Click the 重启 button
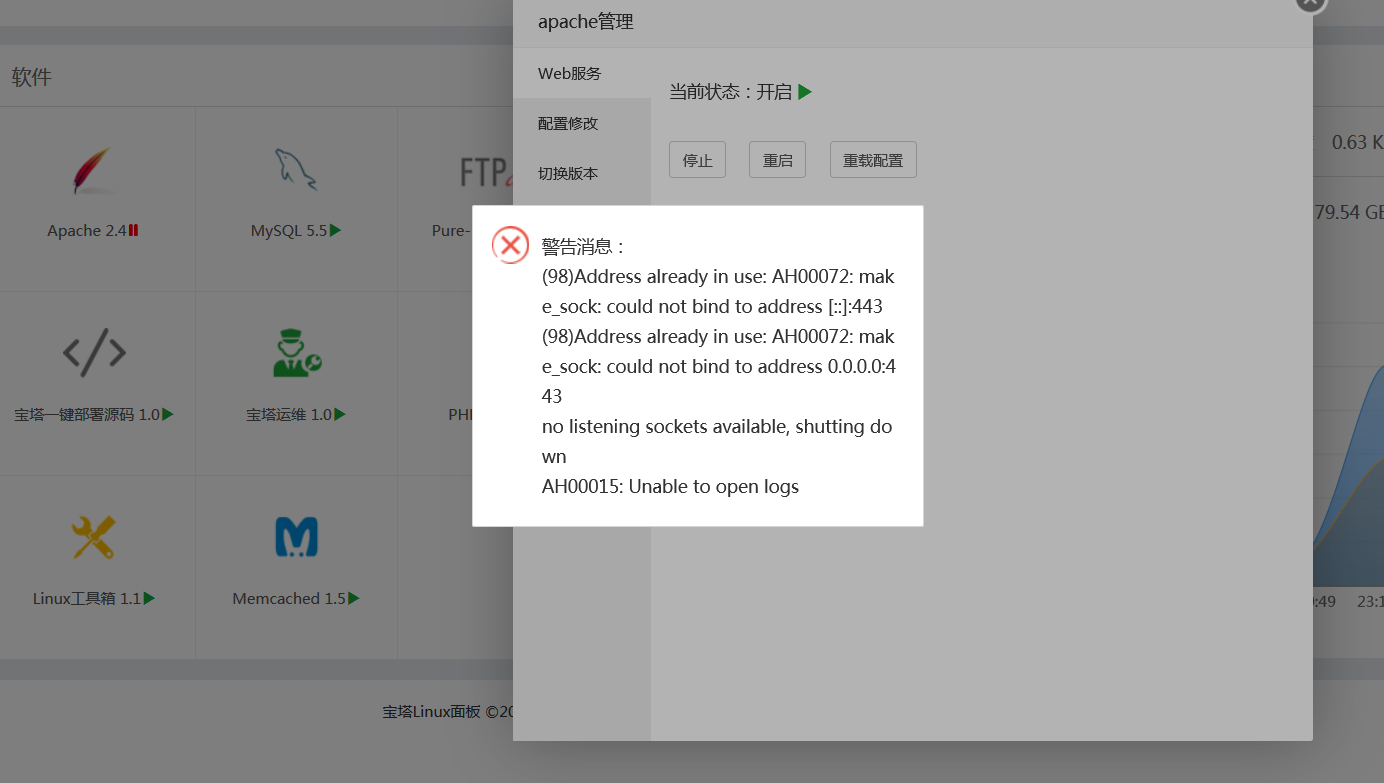This screenshot has width=1384, height=783. 777,160
